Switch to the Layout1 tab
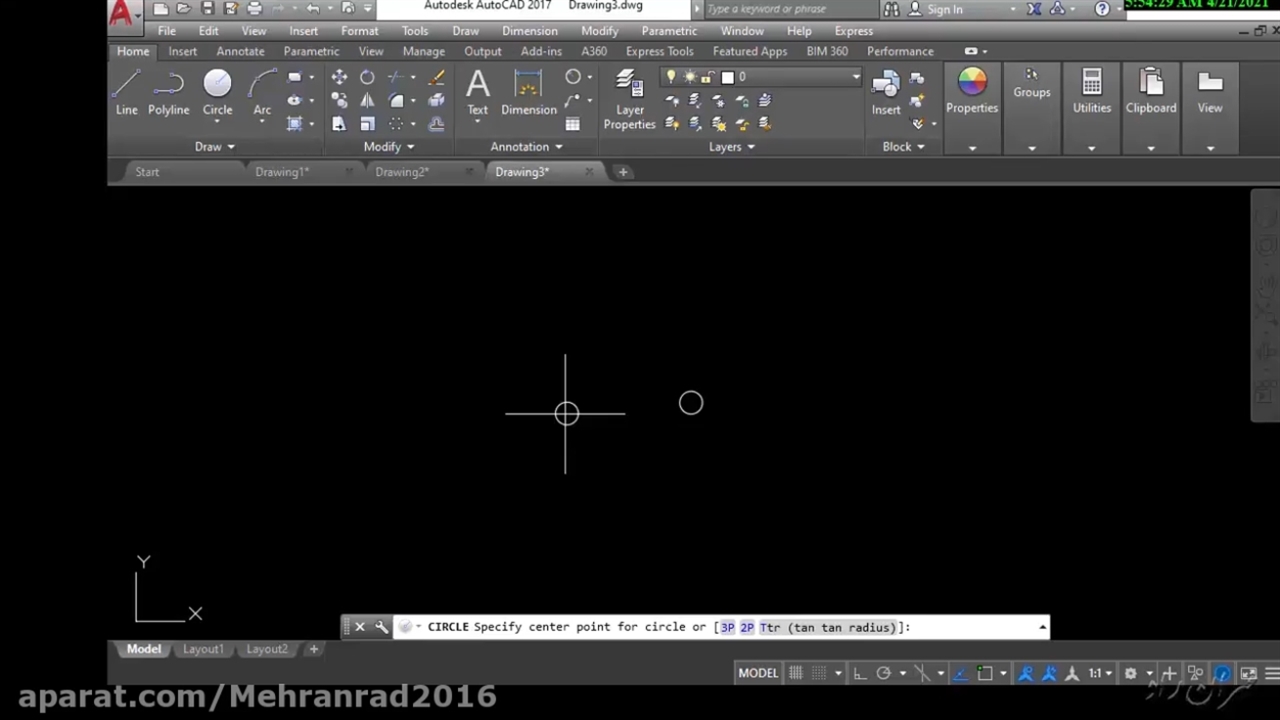Viewport: 1280px width, 720px height. pyautogui.click(x=203, y=649)
